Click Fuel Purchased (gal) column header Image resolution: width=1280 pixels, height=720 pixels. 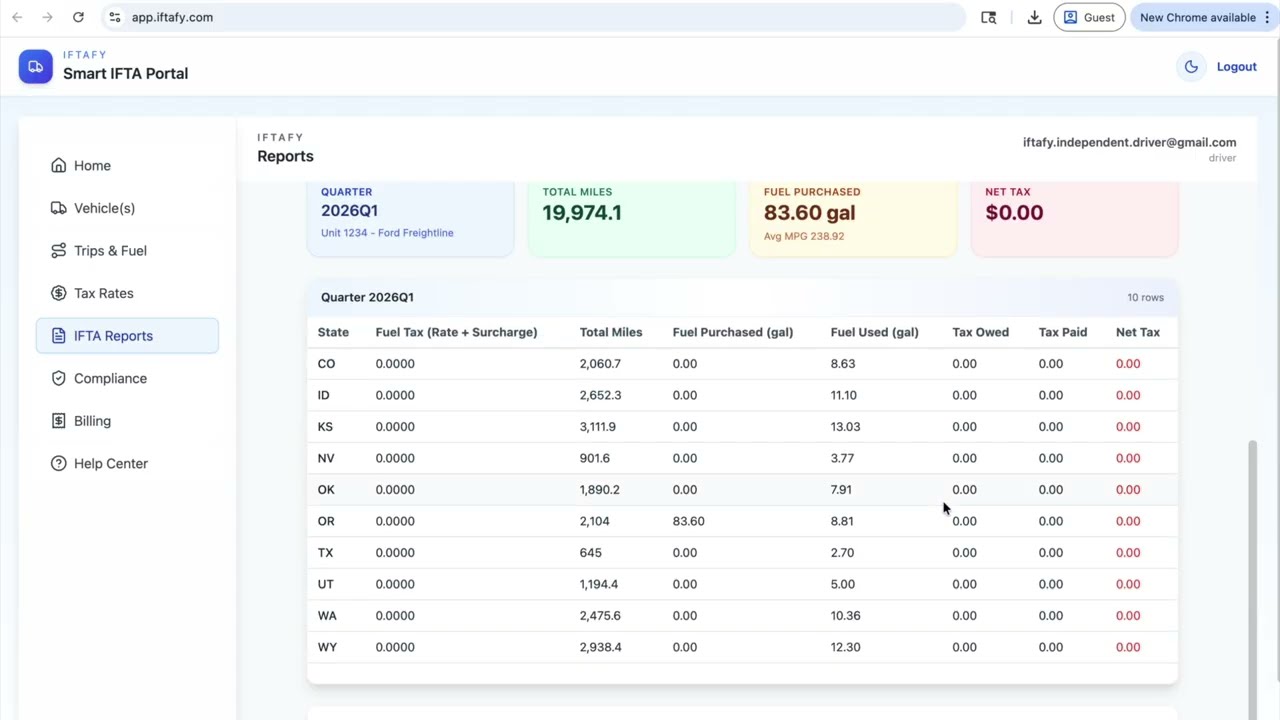[x=732, y=332]
